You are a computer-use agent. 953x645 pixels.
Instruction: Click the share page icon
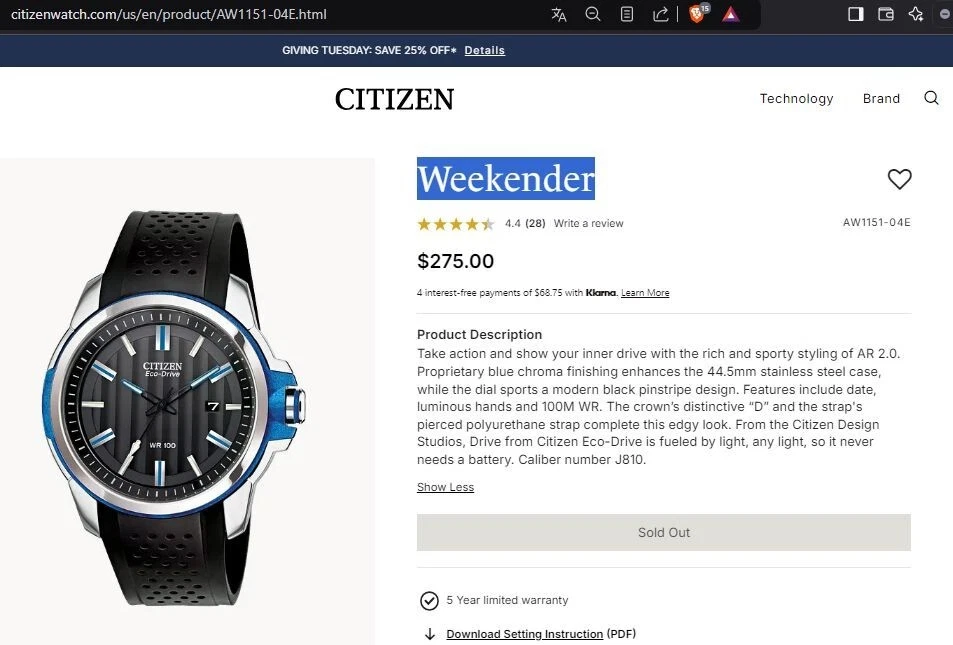click(x=661, y=14)
